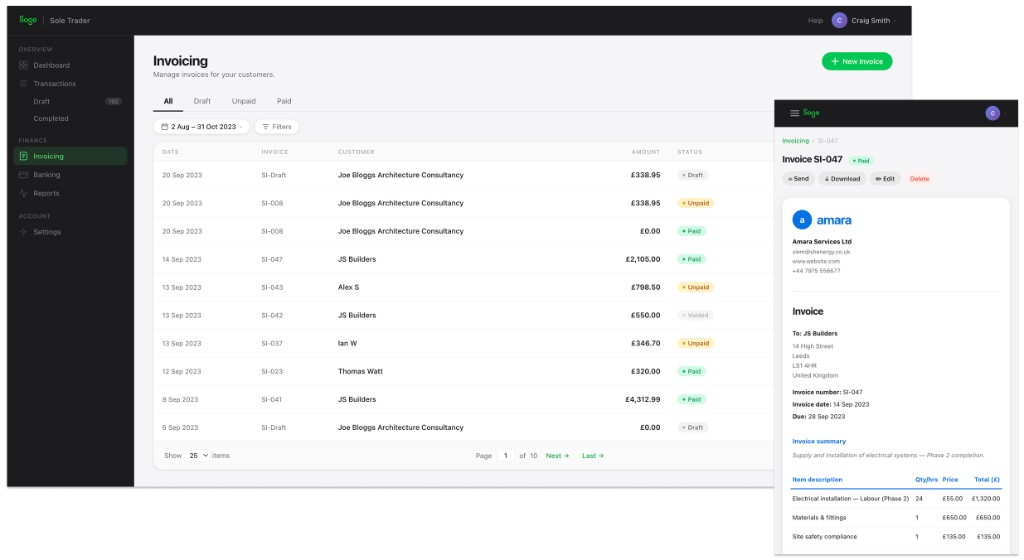This screenshot has height=560, width=1024.
Task: Click the Help link in header
Action: (x=815, y=21)
